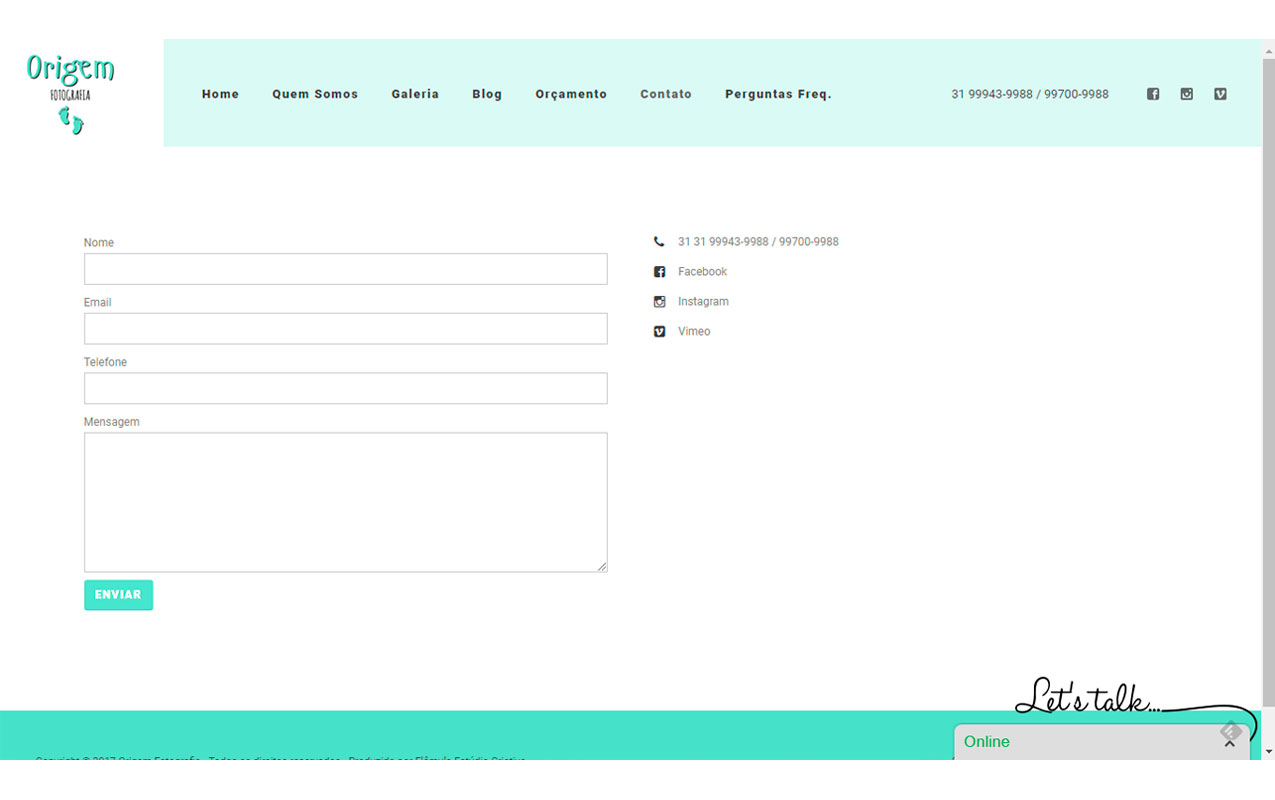Open Quem Somos menu item
The width and height of the screenshot is (1275, 800).
coord(315,94)
